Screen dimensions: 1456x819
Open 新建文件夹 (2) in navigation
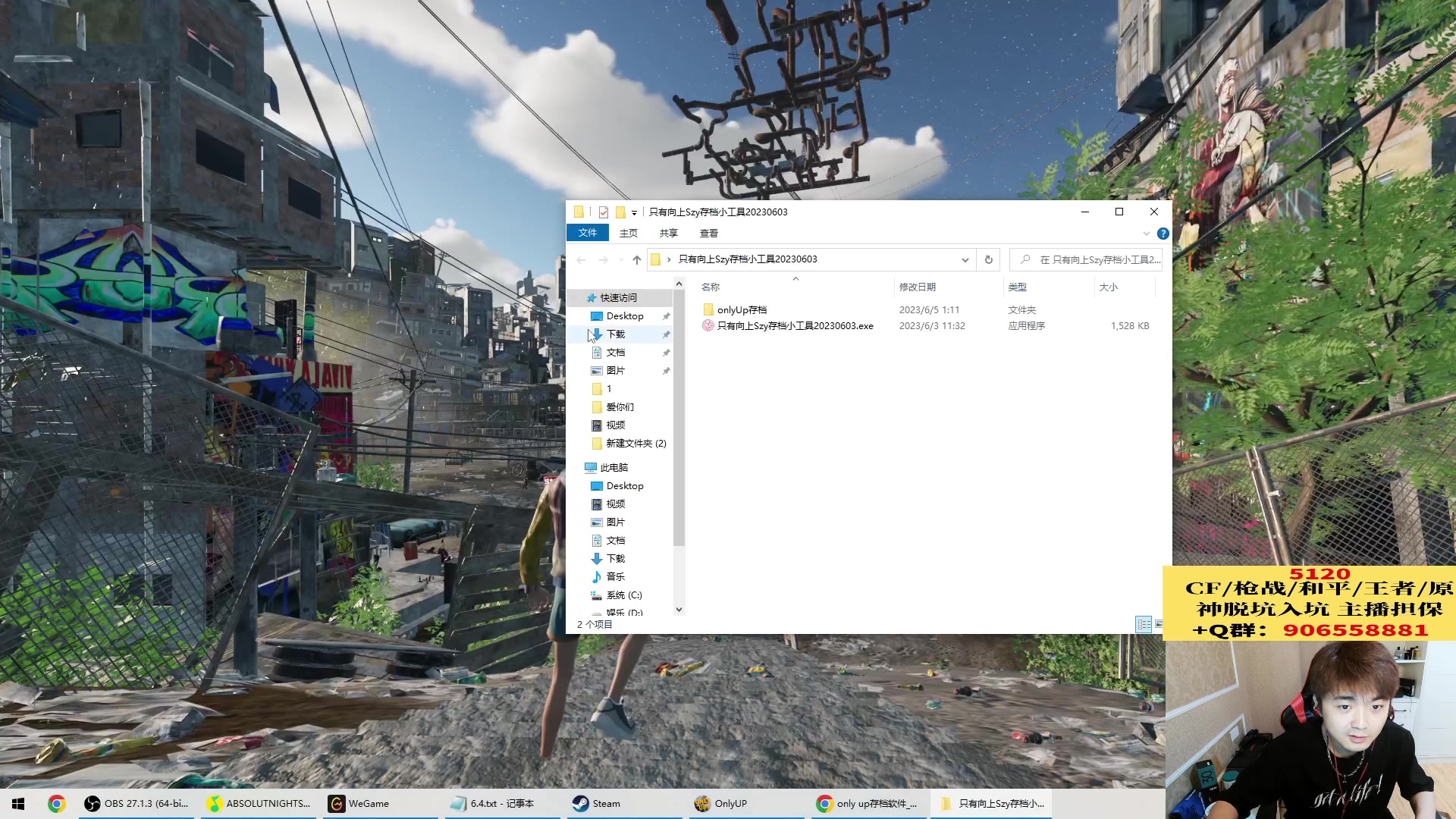click(635, 443)
